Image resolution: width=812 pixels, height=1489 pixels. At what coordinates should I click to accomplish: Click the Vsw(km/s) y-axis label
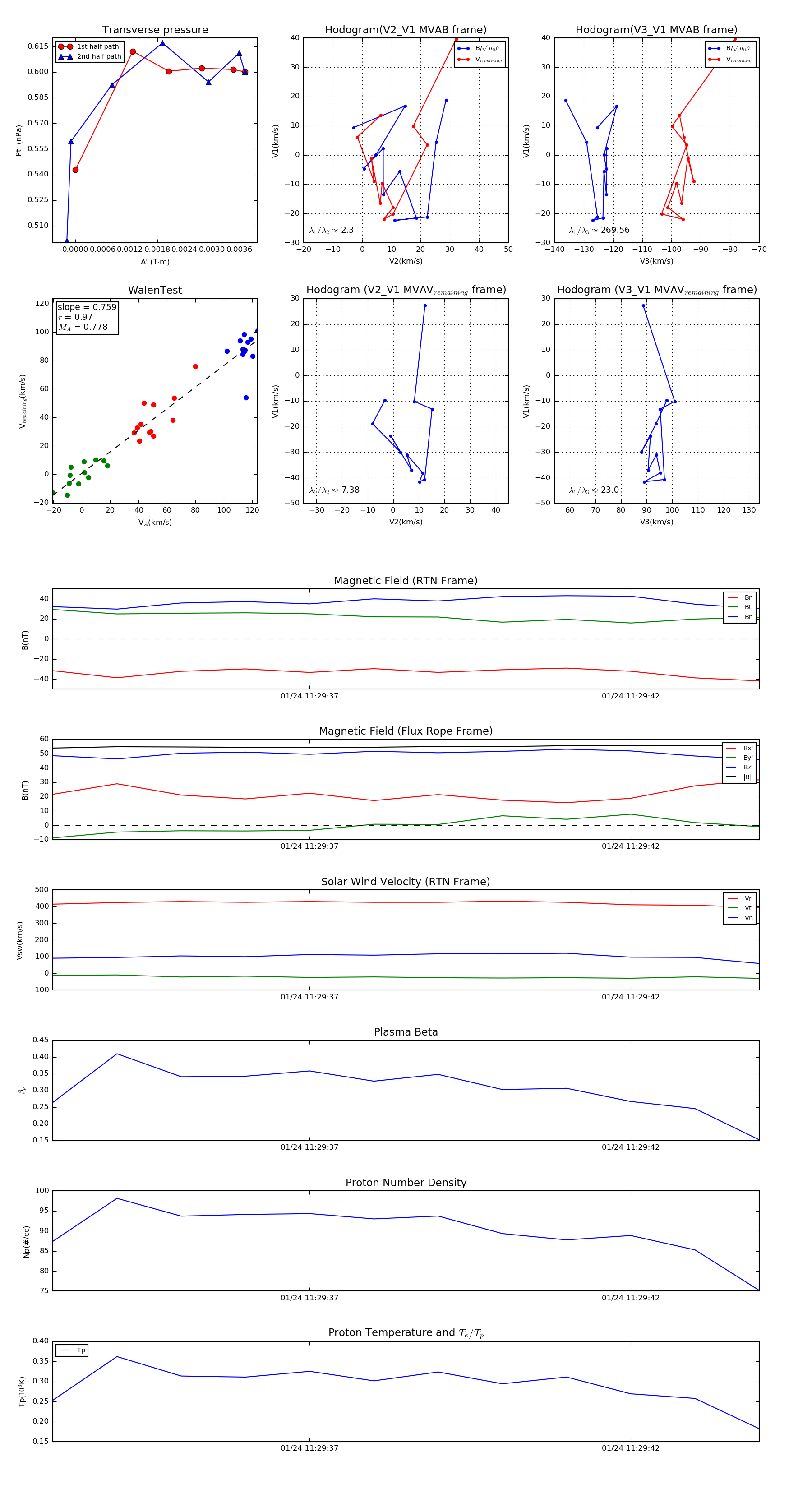point(20,940)
